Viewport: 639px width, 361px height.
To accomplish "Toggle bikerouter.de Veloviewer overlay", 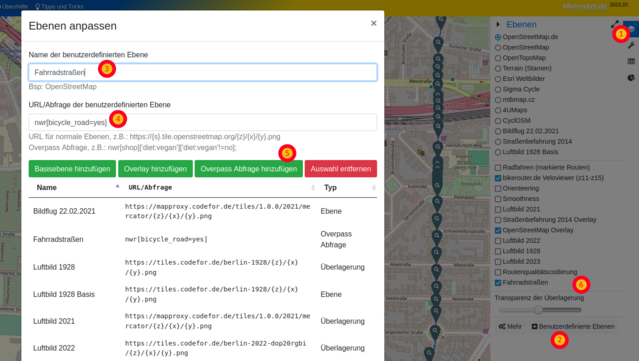I will click(x=498, y=178).
